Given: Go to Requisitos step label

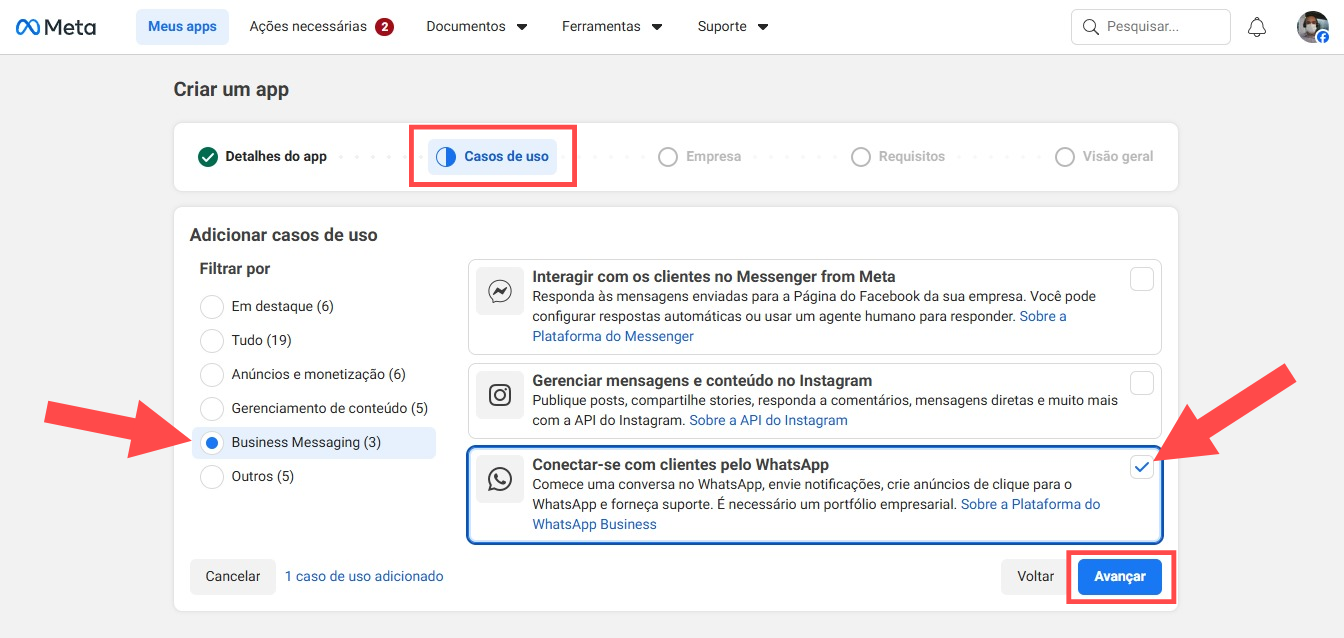Looking at the screenshot, I should [912, 157].
